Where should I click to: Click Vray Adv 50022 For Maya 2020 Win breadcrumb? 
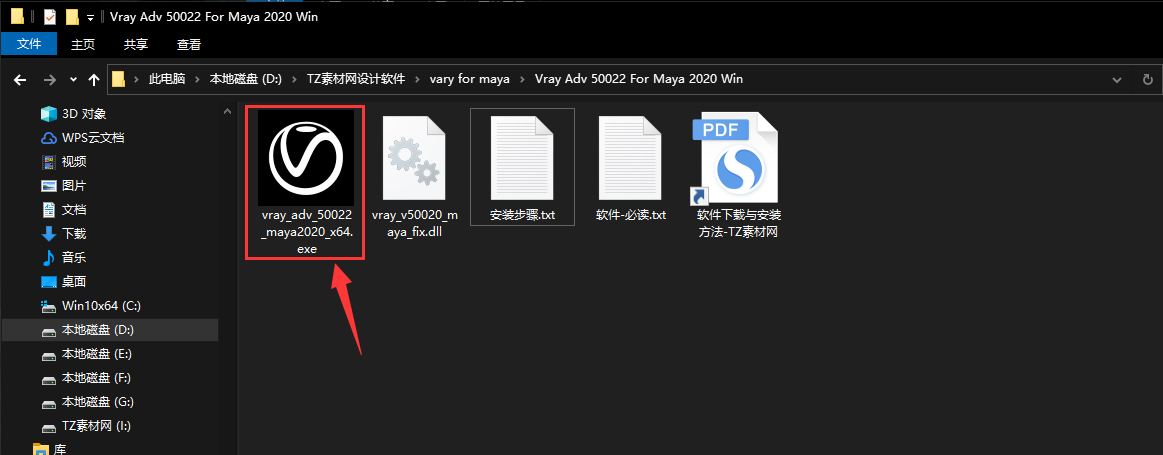click(639, 79)
